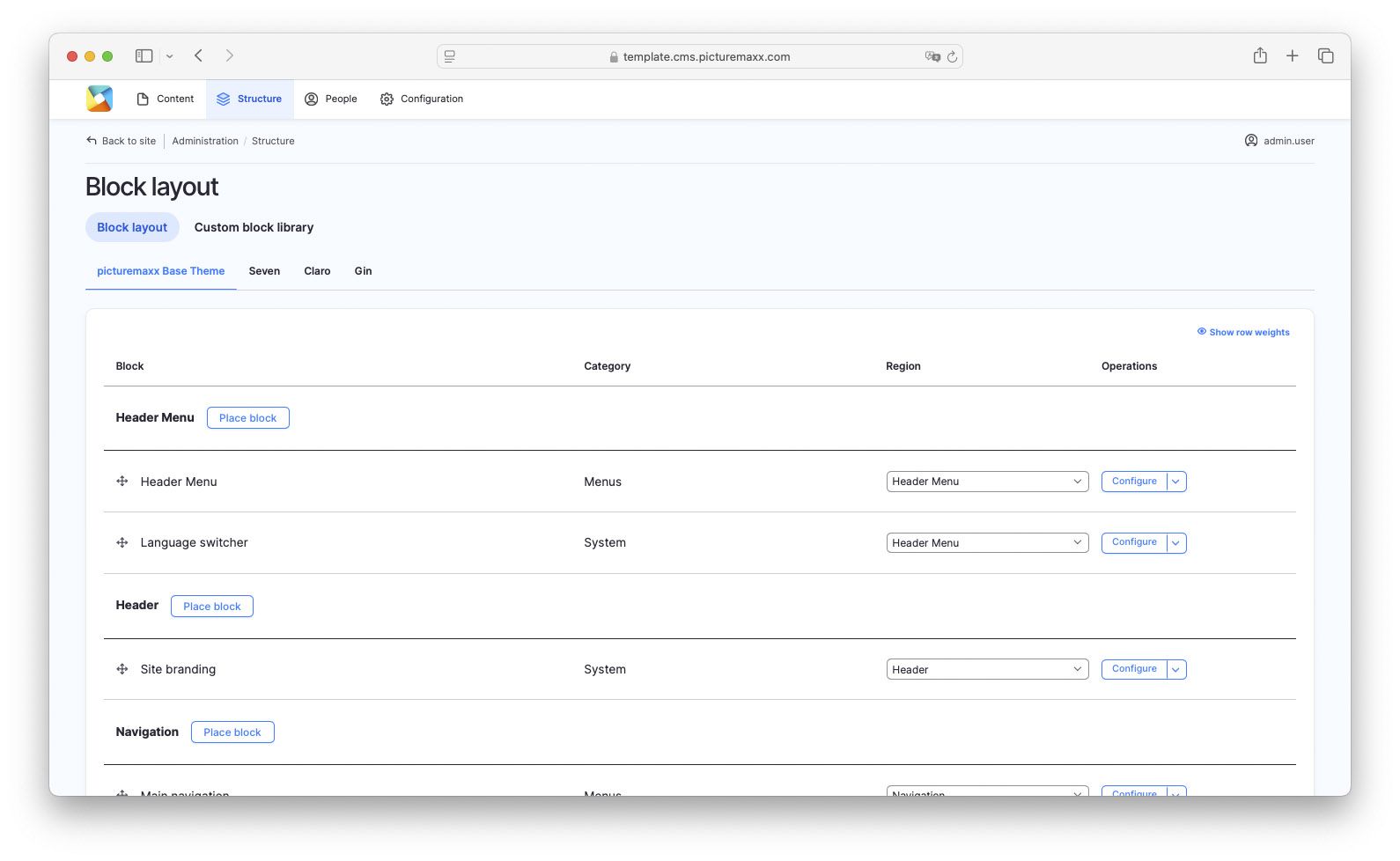This screenshot has width=1400, height=861.
Task: Click the Category column header
Action: [607, 366]
